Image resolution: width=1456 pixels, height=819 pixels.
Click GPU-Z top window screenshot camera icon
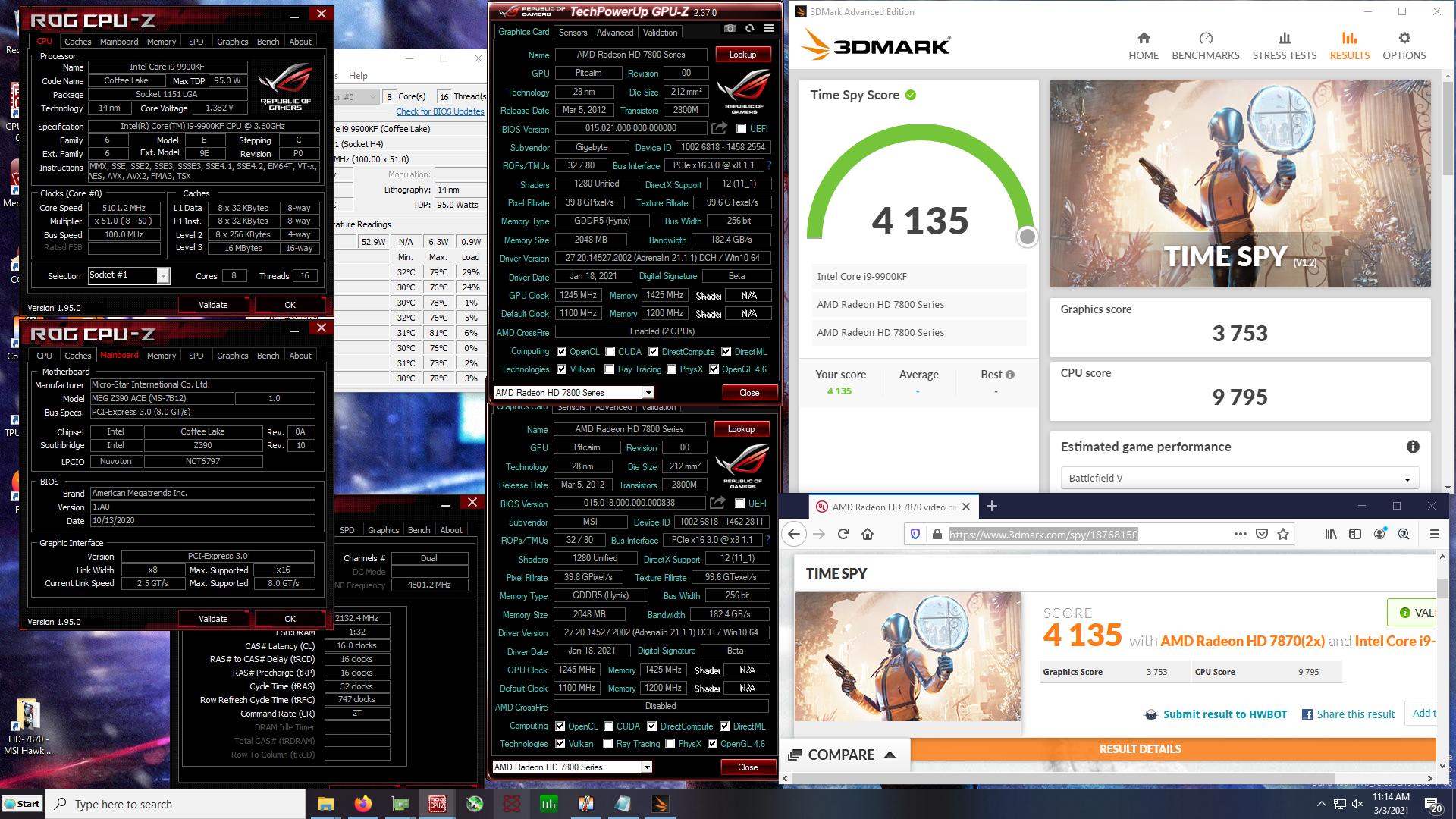point(730,28)
